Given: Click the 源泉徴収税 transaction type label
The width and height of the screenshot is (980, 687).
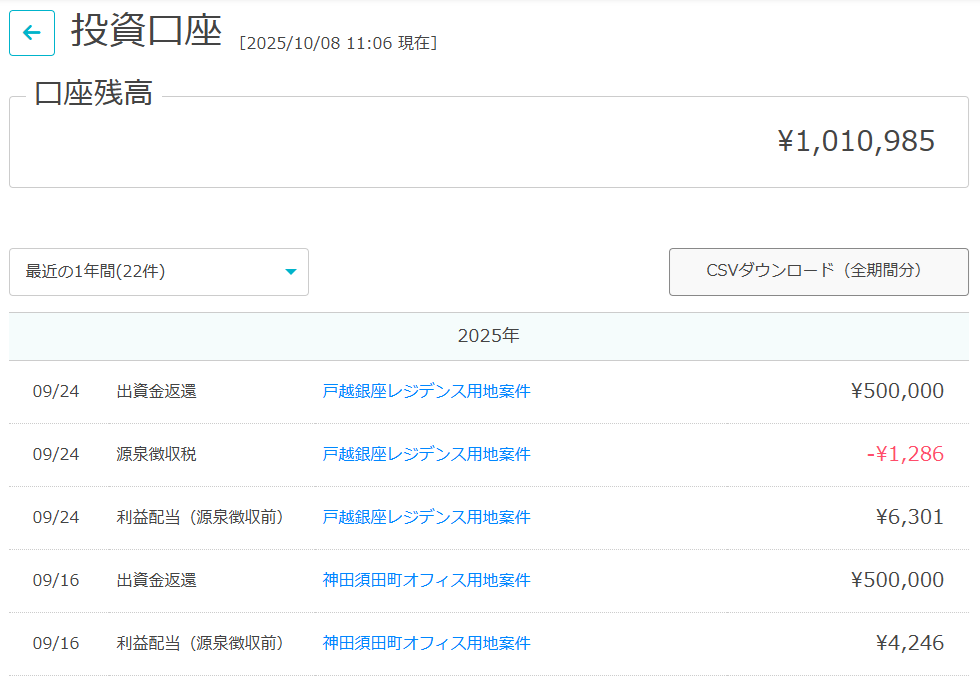Looking at the screenshot, I should tap(156, 454).
